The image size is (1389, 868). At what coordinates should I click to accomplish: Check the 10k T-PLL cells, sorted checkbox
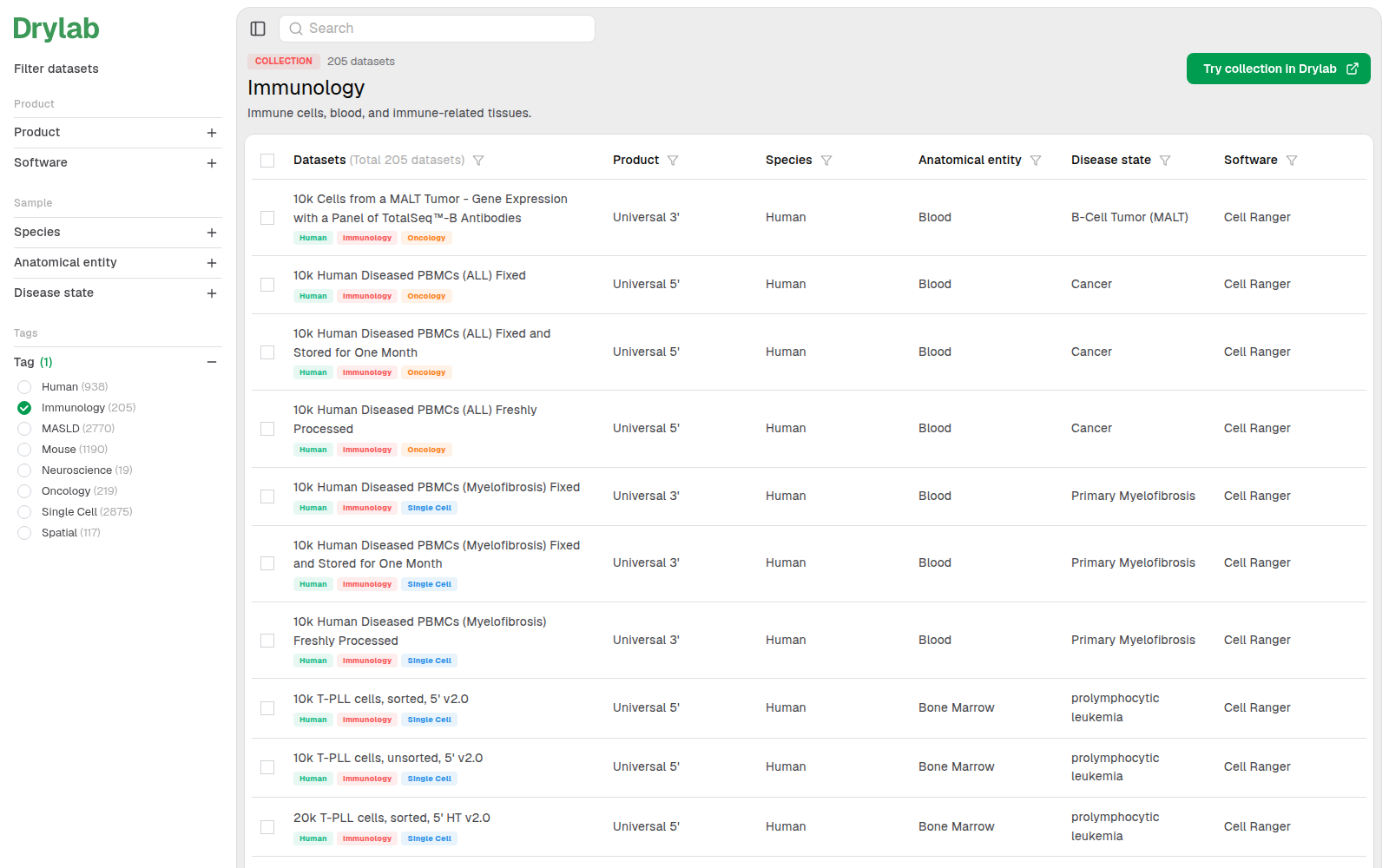(x=267, y=708)
